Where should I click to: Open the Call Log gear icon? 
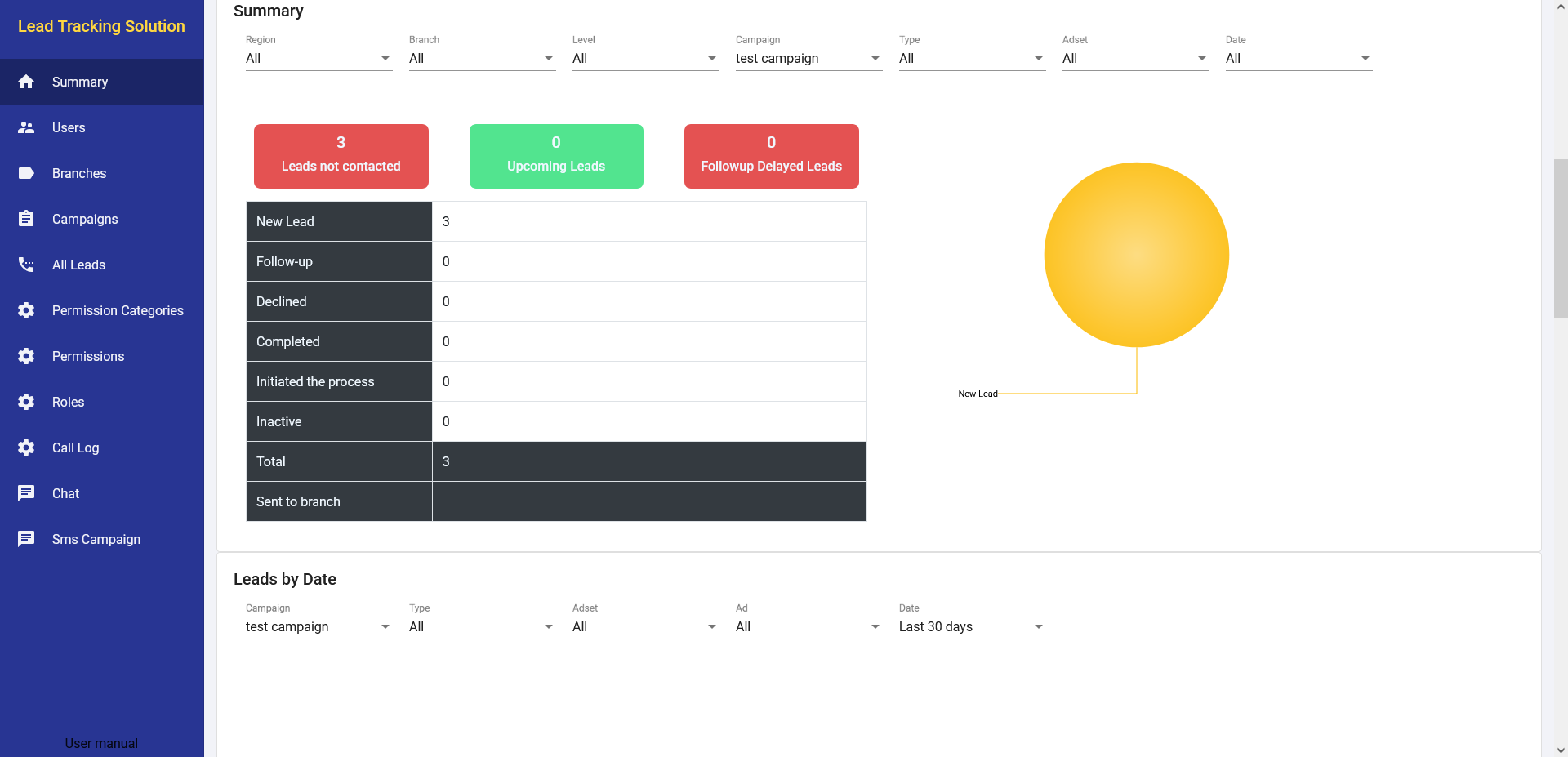click(26, 448)
